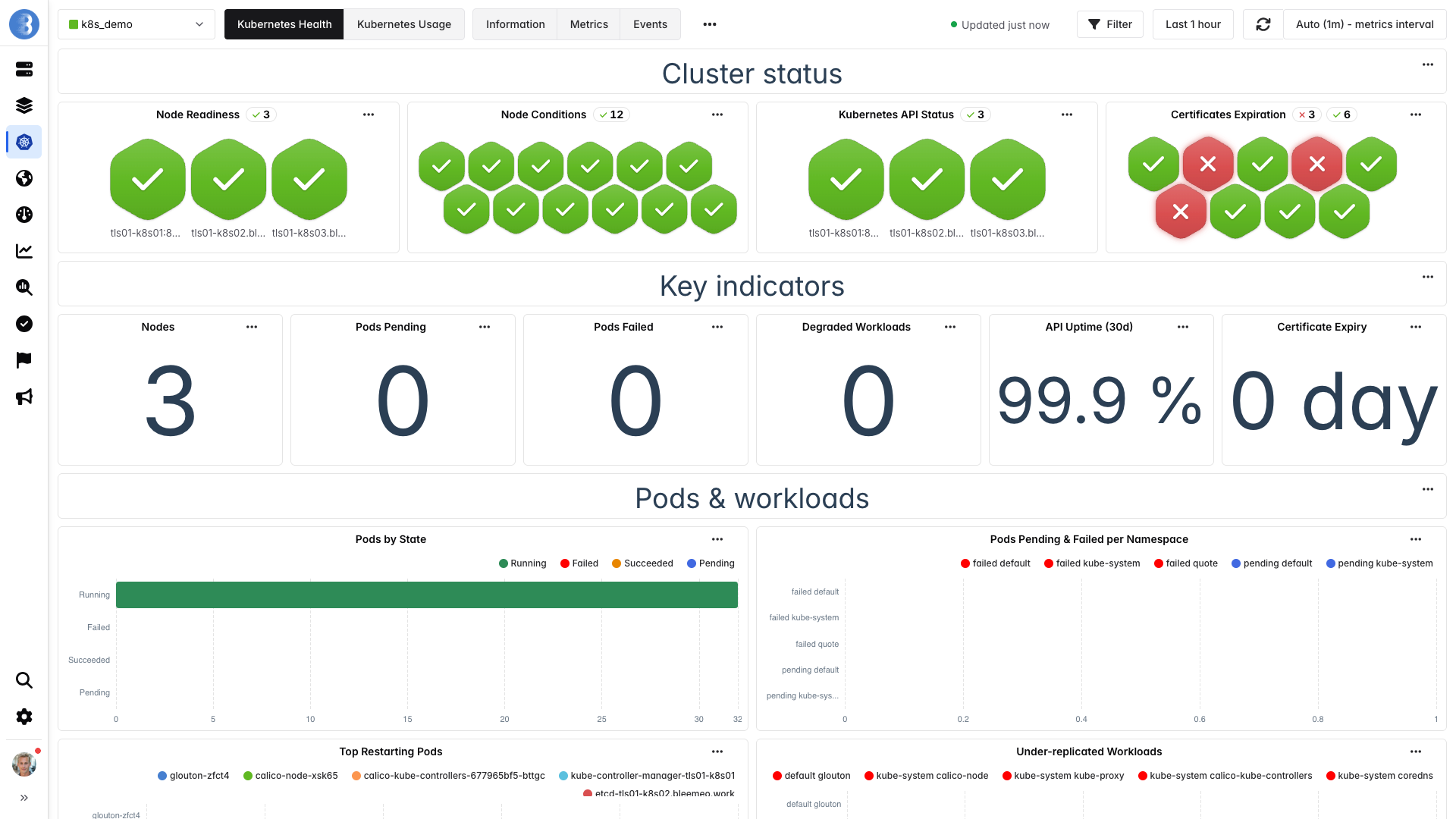
Task: Click the refresh icon in toolbar
Action: tap(1263, 24)
